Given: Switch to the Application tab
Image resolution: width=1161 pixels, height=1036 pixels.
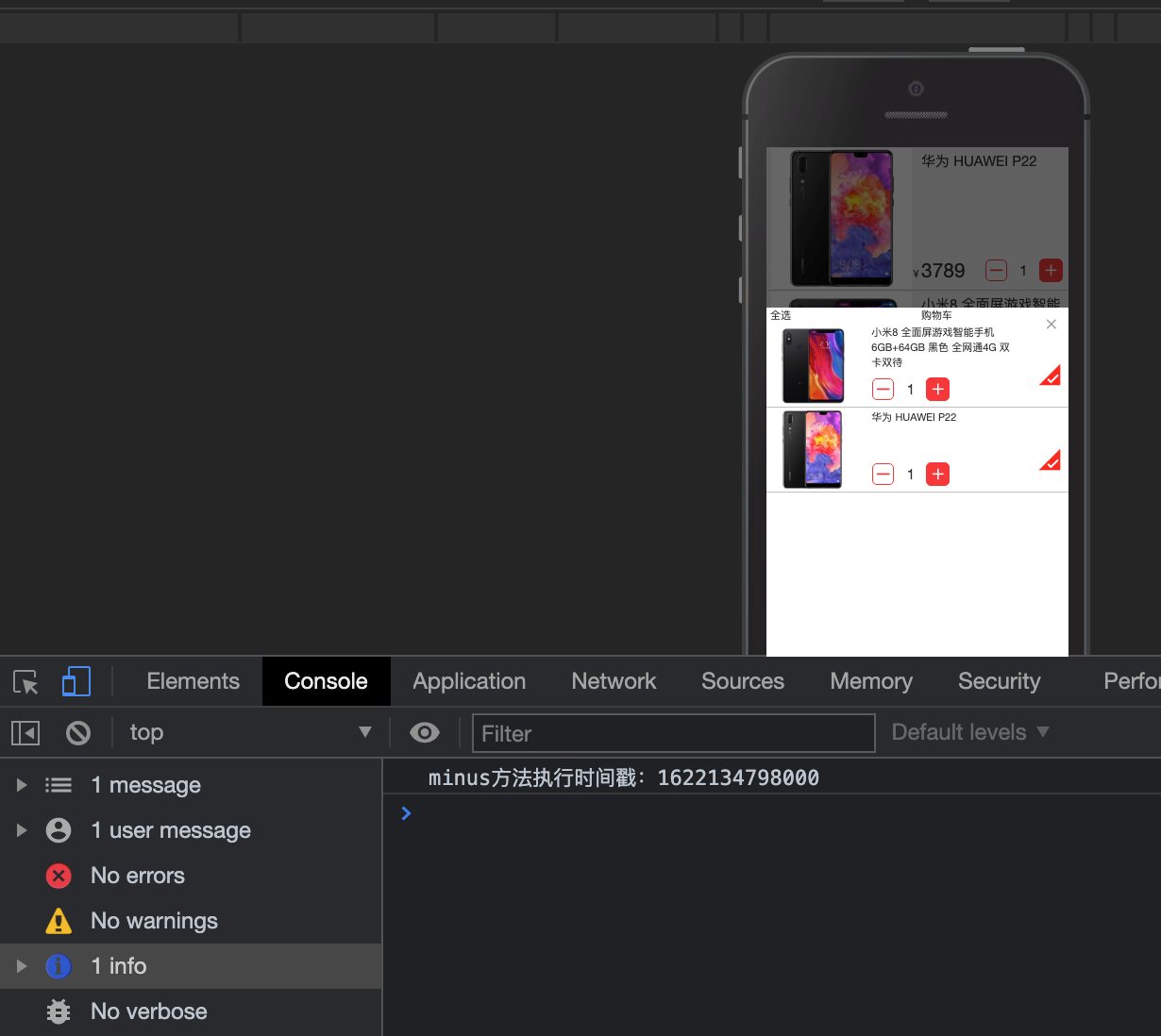Looking at the screenshot, I should [x=469, y=681].
